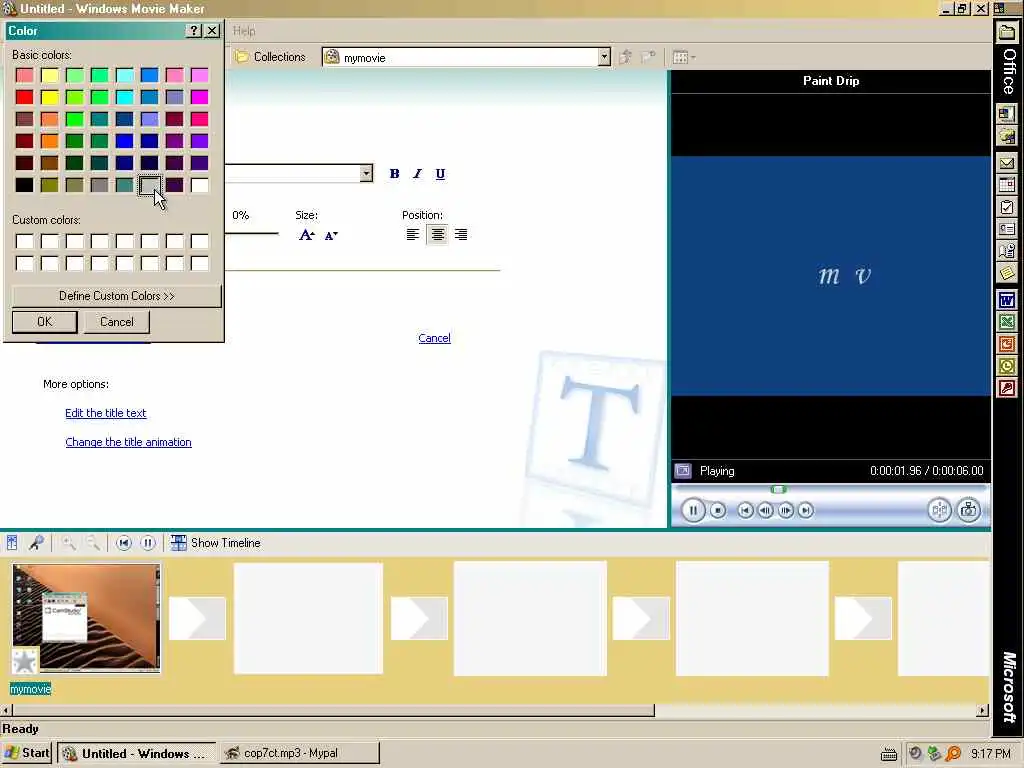Jump back in the preview monitor

pos(745,510)
